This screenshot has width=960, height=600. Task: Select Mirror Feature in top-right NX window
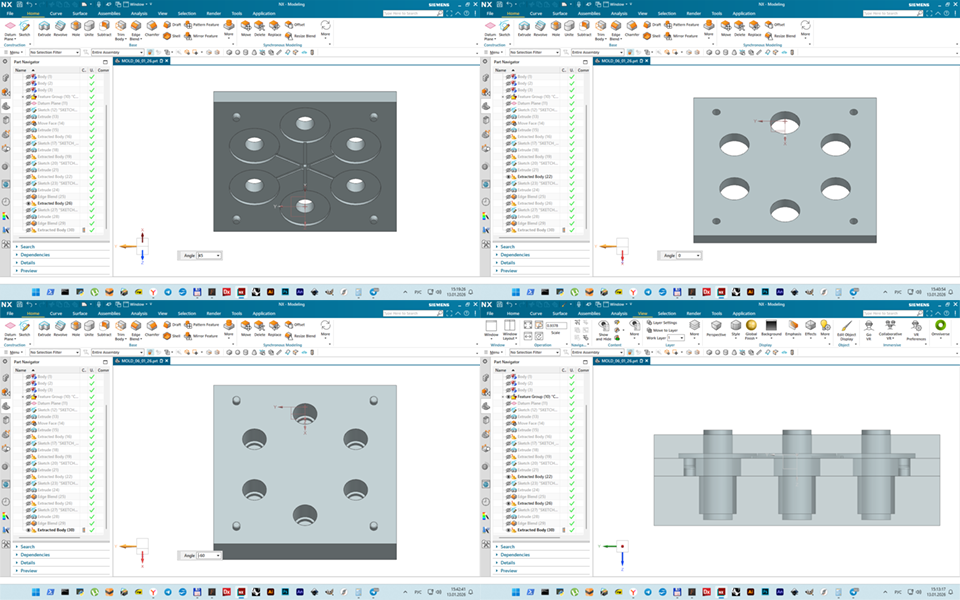681,36
